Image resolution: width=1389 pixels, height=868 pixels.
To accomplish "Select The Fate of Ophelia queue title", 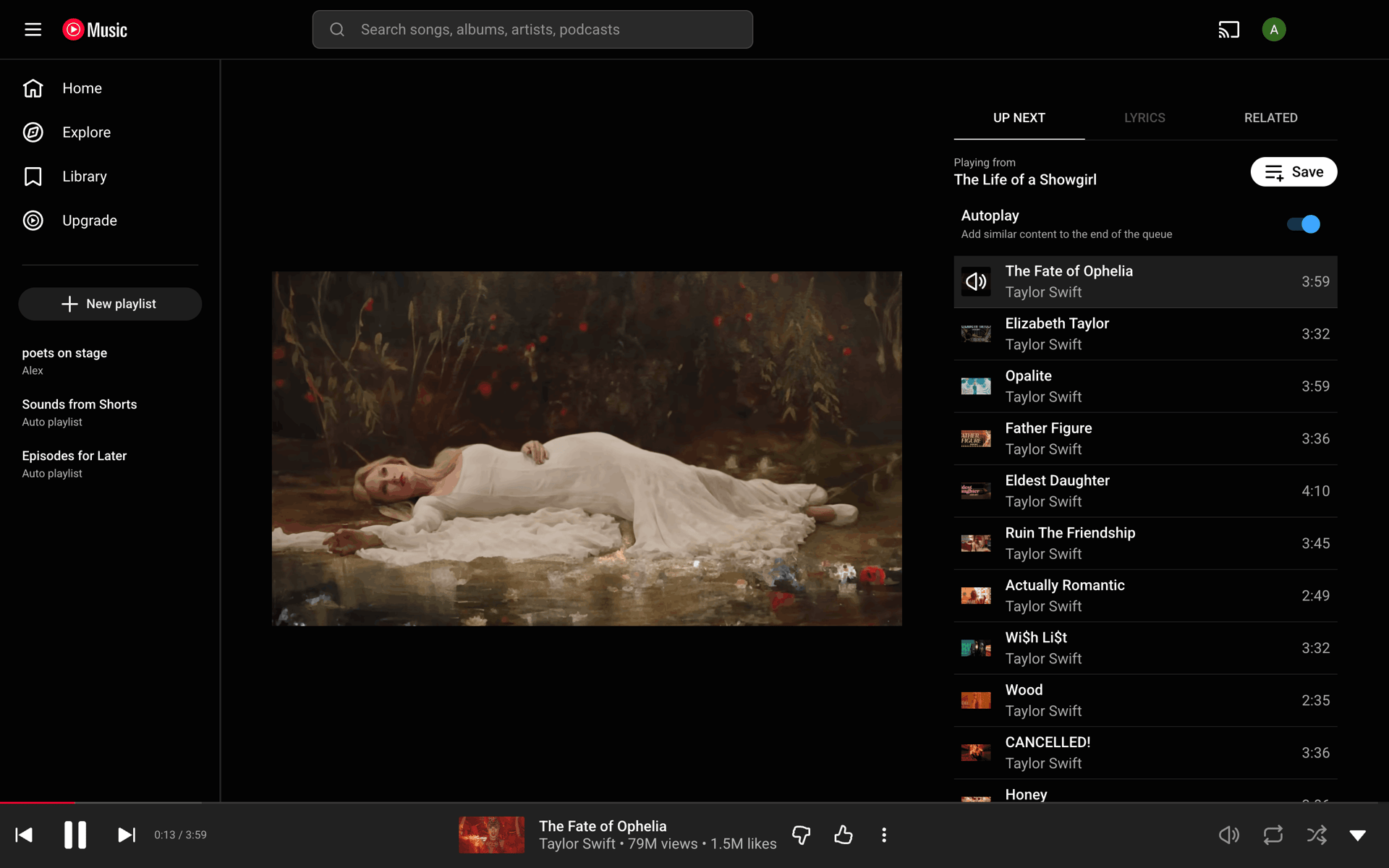I will click(x=1069, y=271).
